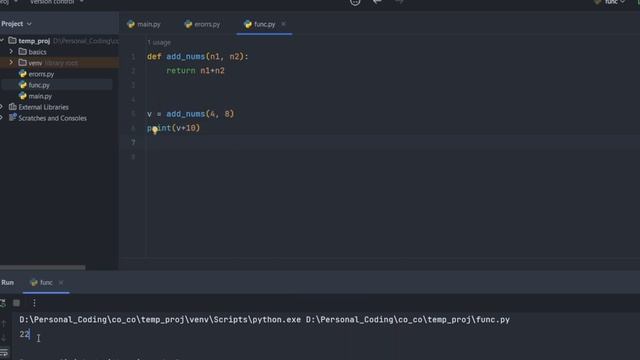Click the Python icon on func.py tab
The width and height of the screenshot is (640, 360).
point(247,24)
